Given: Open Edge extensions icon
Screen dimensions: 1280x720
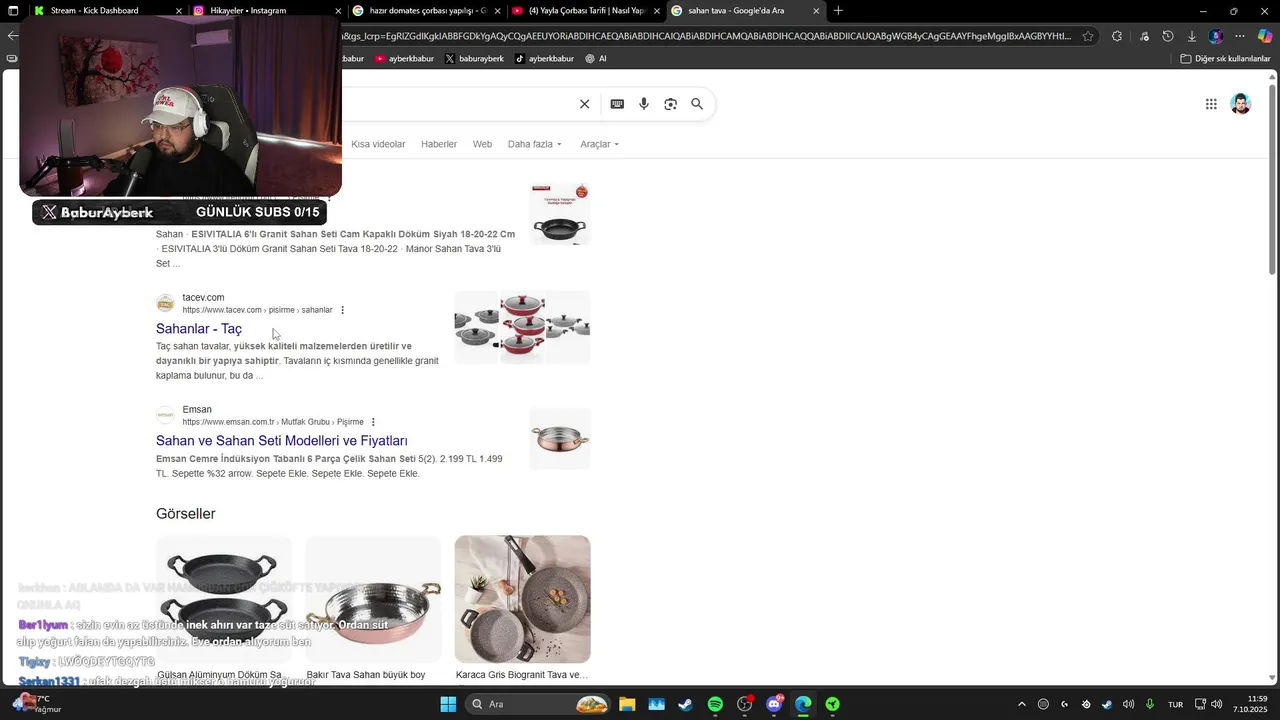Looking at the screenshot, I should coord(1117,36).
